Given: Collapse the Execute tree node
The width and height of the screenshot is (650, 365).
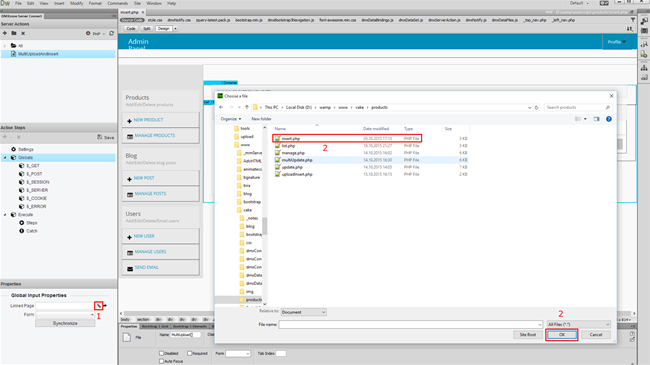Looking at the screenshot, I should click(x=5, y=215).
